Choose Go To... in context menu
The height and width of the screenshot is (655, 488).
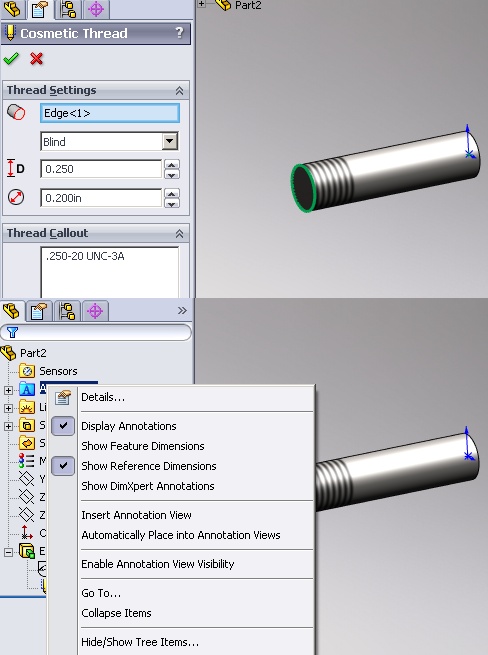(x=101, y=593)
